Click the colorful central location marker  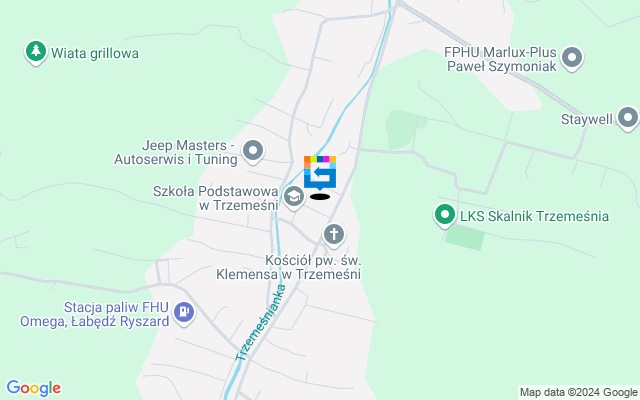(320, 173)
